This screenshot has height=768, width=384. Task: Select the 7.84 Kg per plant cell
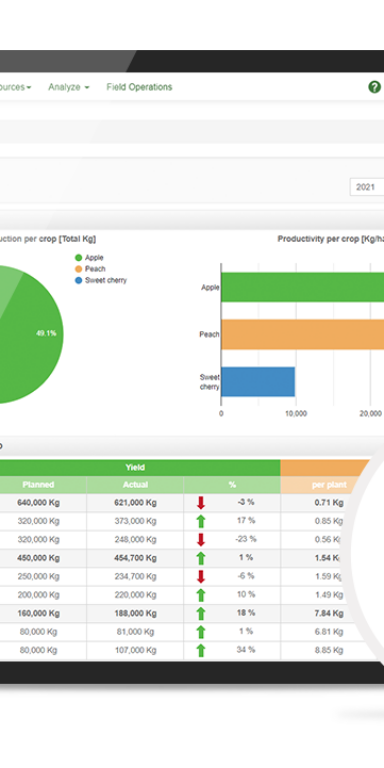coord(329,613)
